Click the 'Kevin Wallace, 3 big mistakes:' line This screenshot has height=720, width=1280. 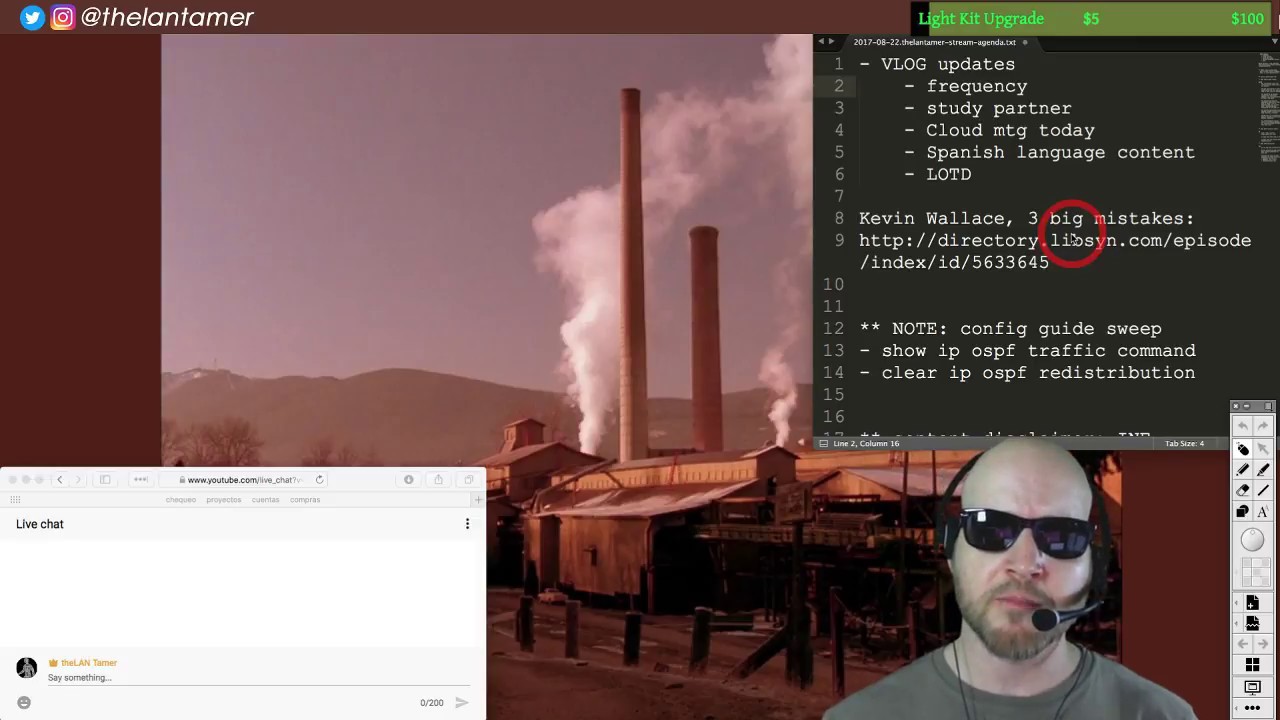(x=1026, y=218)
